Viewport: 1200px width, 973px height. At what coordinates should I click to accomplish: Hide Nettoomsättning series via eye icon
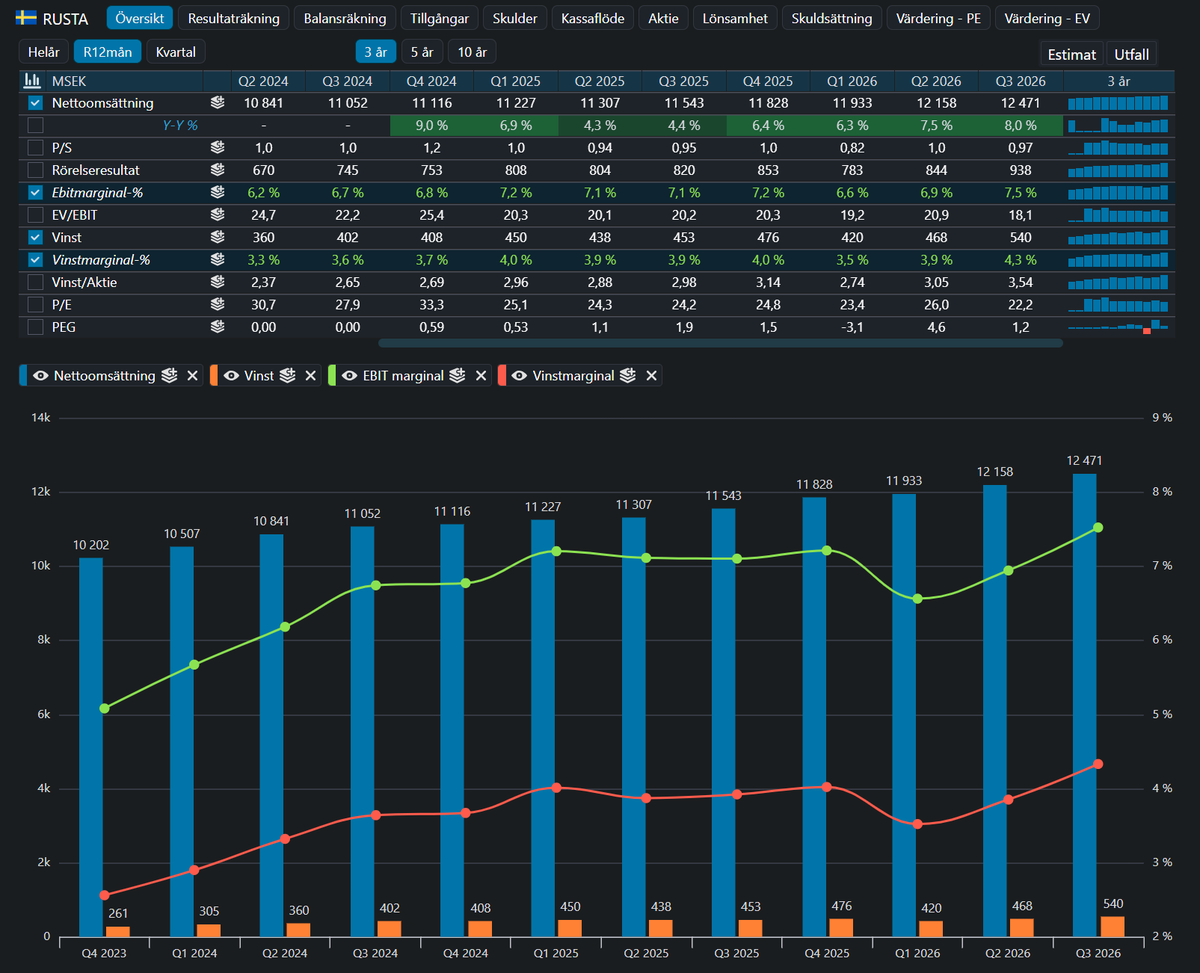coord(42,376)
